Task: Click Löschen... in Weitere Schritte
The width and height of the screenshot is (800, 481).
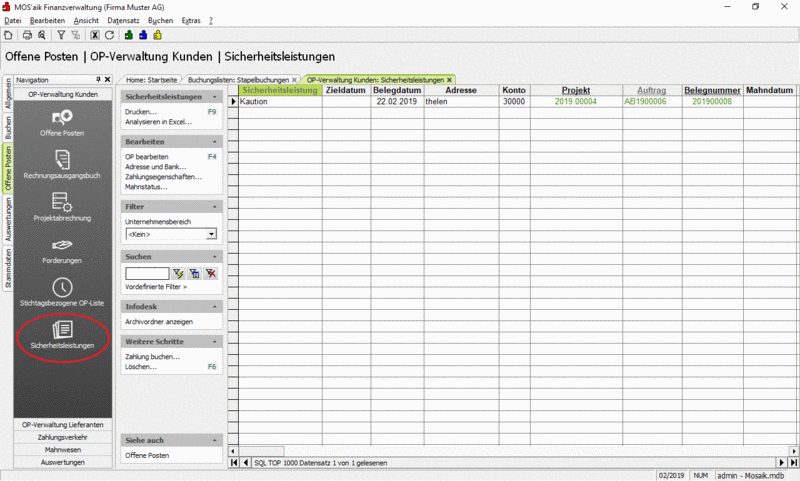Action: [x=141, y=367]
